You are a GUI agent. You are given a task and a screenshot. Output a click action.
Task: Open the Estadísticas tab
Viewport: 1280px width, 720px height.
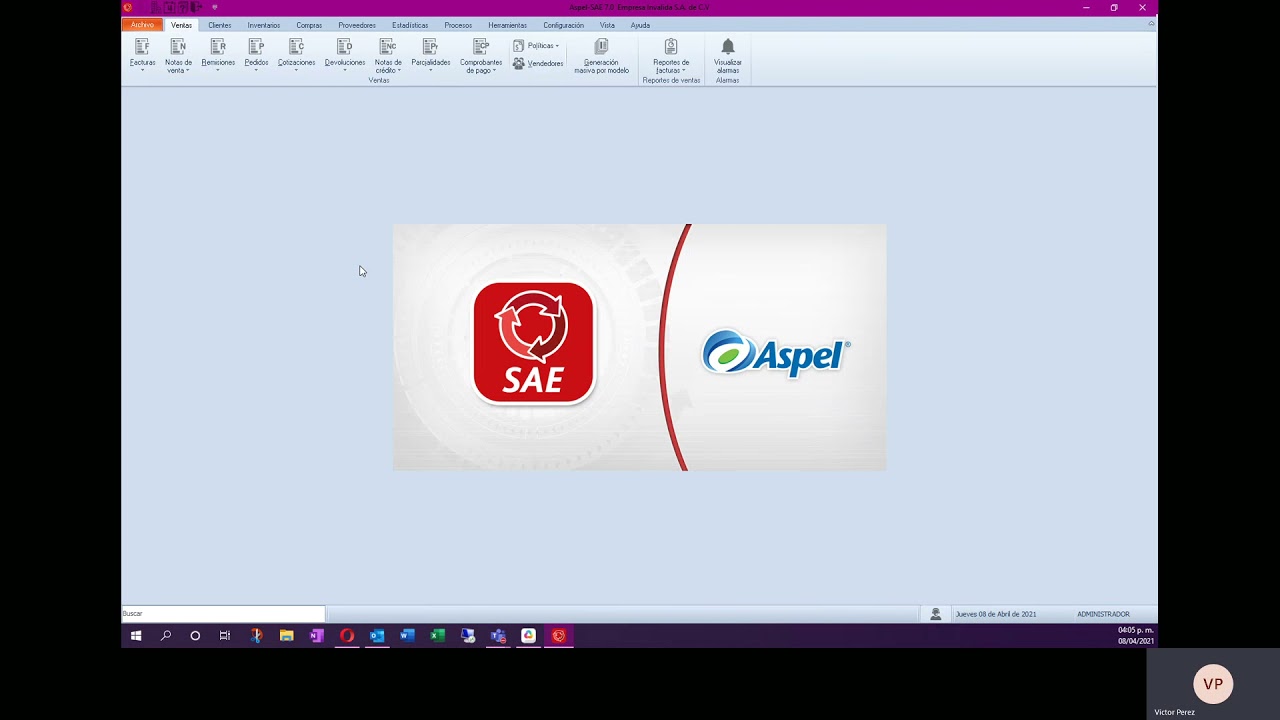410,25
